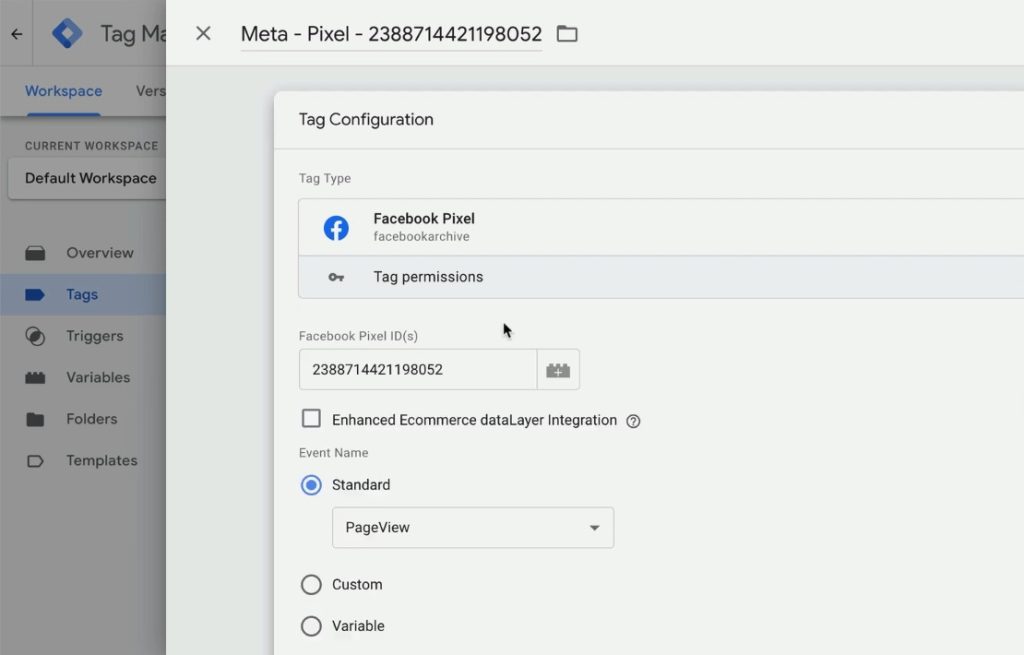The width and height of the screenshot is (1024, 655).
Task: Click the 'Event Name' label
Action: (333, 453)
